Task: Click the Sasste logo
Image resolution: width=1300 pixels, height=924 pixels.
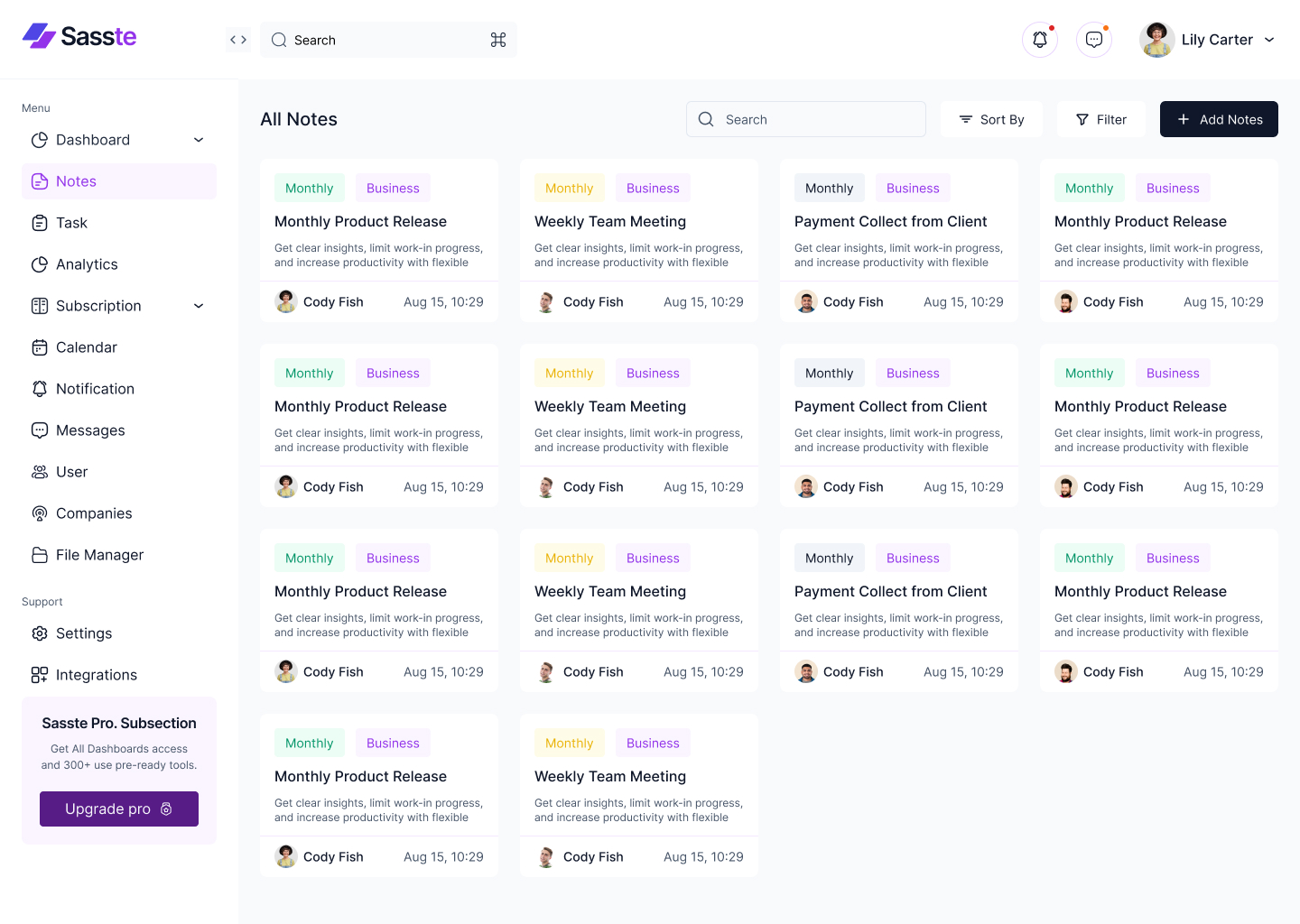Action: (x=79, y=36)
